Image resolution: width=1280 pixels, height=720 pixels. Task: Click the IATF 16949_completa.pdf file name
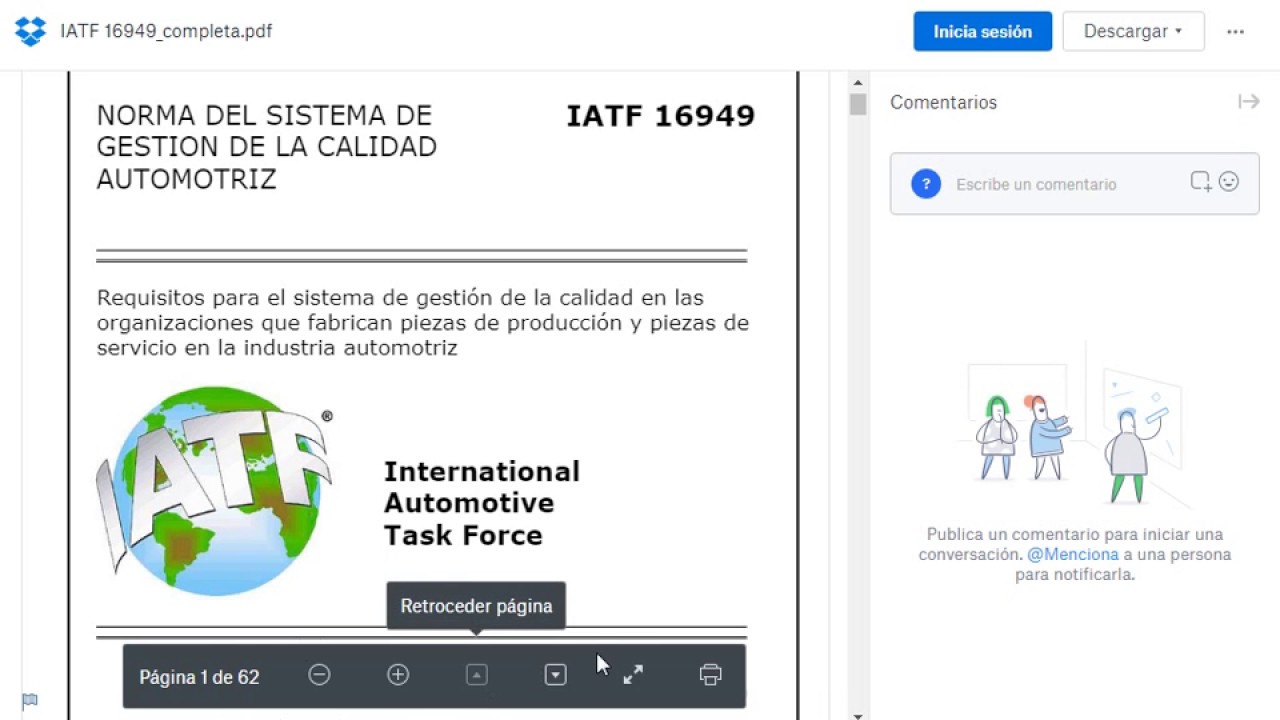(x=166, y=31)
